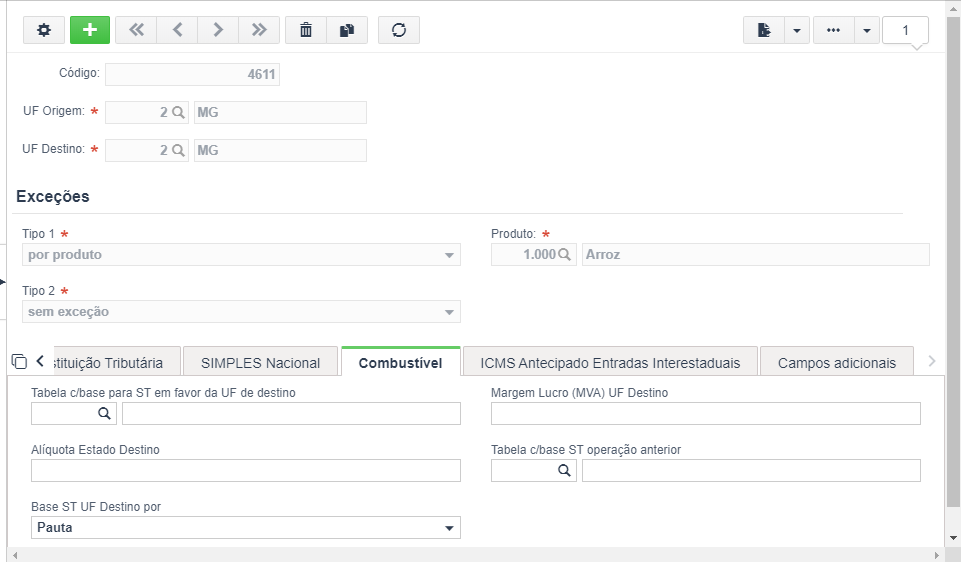Search UF Origem with magnifier icon
This screenshot has height=562, width=961.
pos(178,113)
